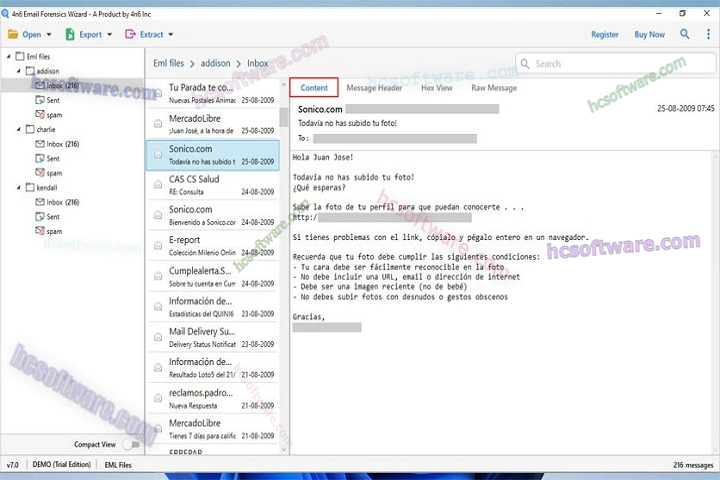This screenshot has width=720, height=480.
Task: Click addison breadcrumb
Action: [215, 63]
